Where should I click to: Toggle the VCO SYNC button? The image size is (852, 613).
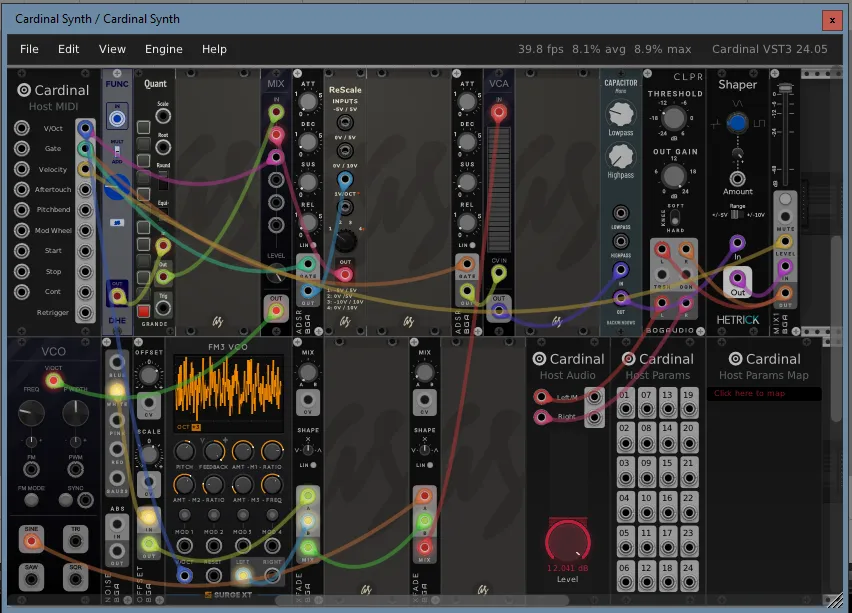[x=66, y=499]
